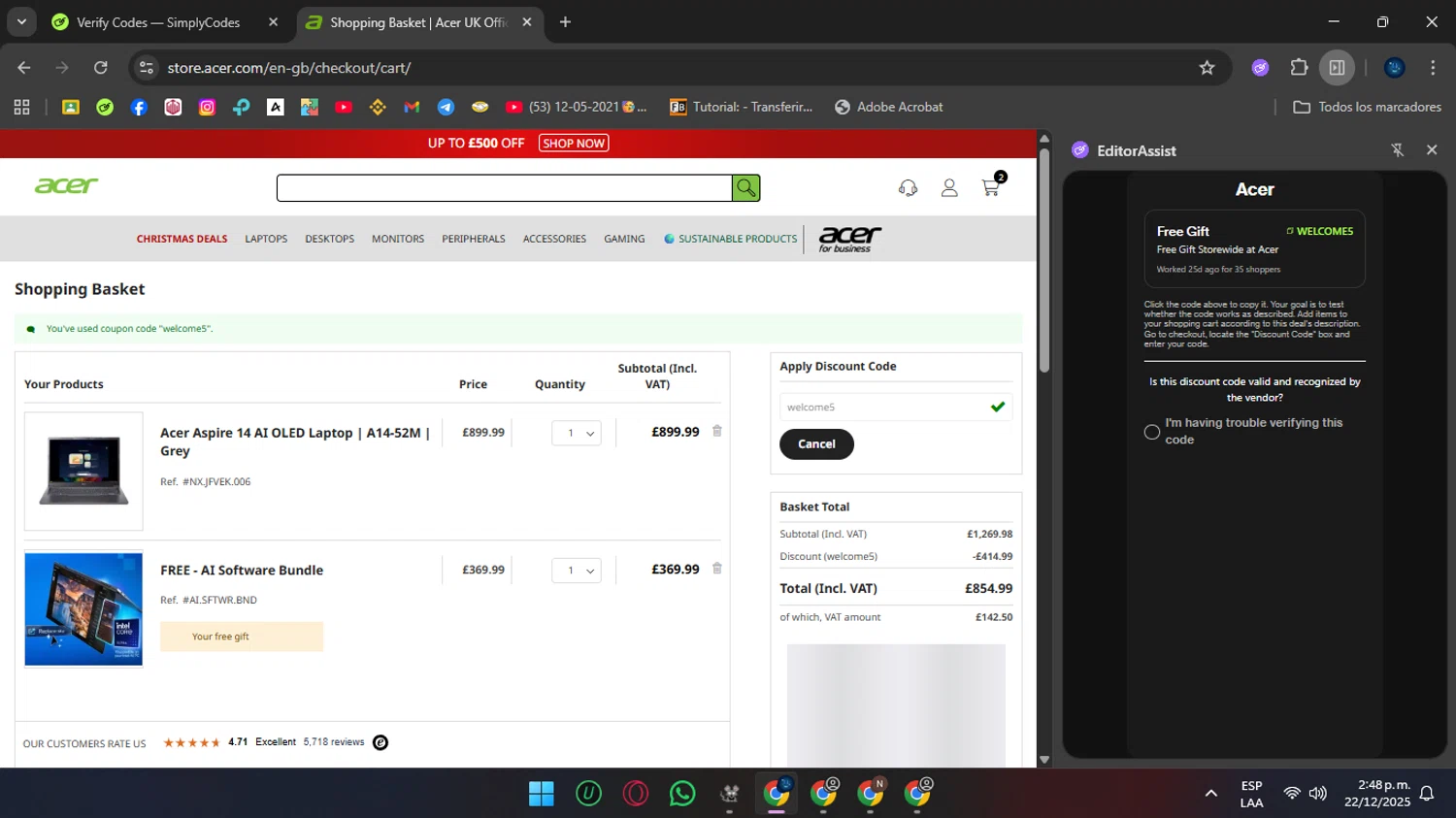The image size is (1456, 818).
Task: Close the EditorAssist side panel
Action: pyautogui.click(x=1432, y=149)
